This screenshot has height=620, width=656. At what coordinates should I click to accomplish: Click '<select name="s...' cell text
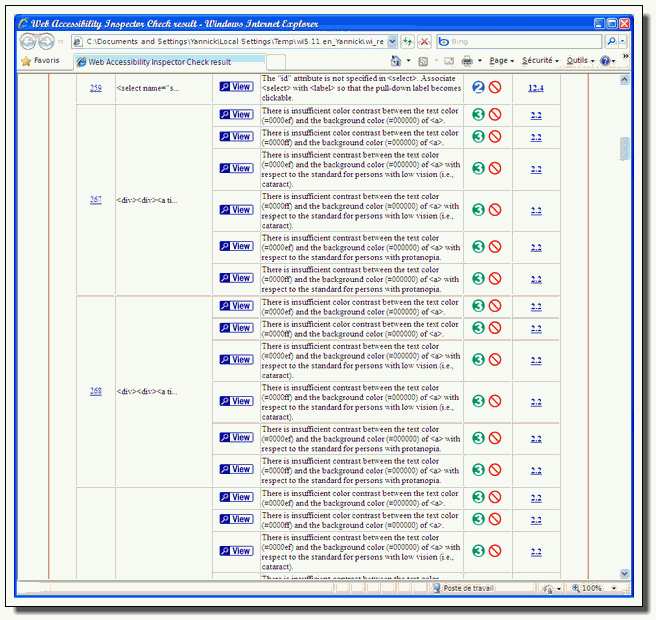coord(148,88)
